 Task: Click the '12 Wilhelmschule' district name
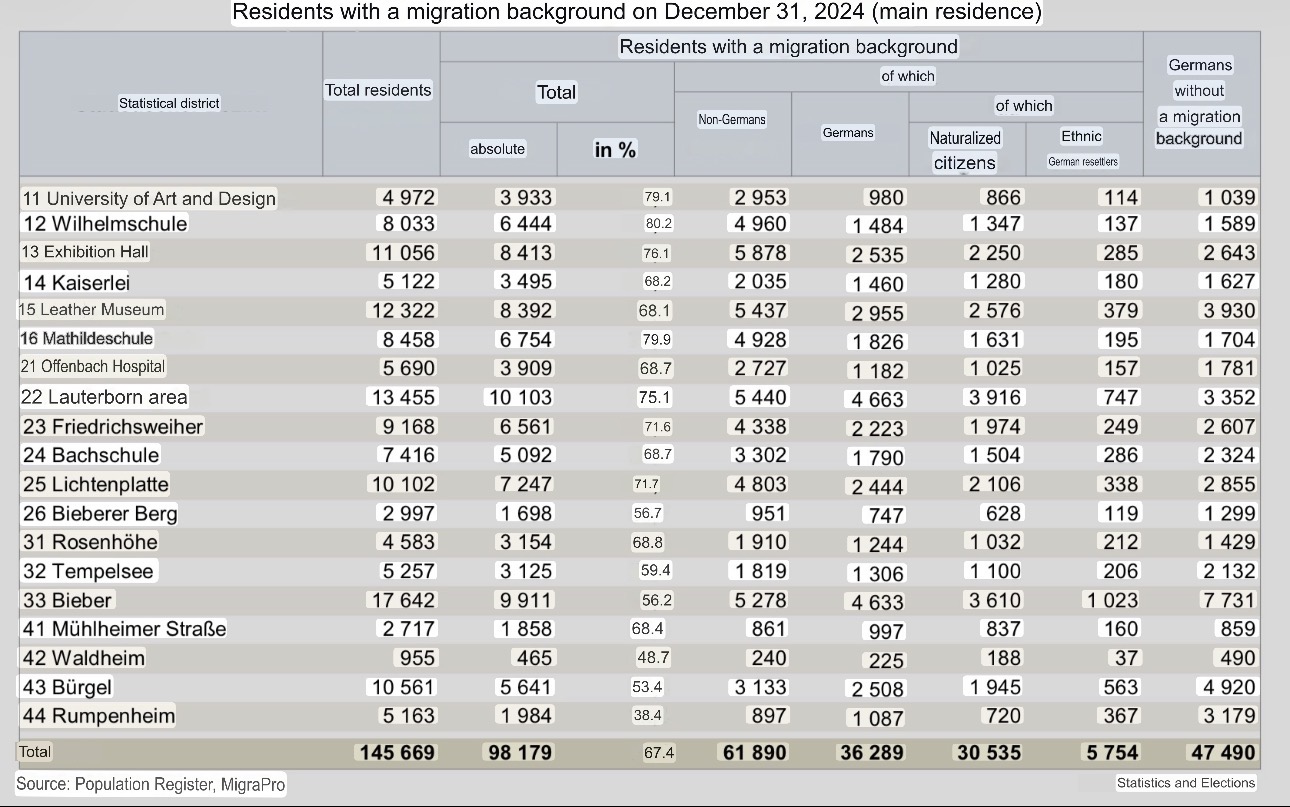(105, 223)
